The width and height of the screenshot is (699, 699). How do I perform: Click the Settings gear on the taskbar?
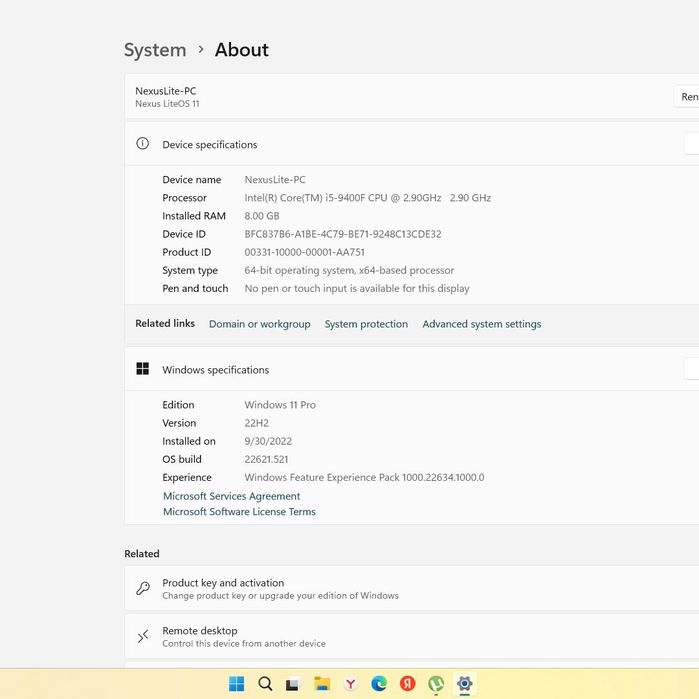[x=465, y=683]
